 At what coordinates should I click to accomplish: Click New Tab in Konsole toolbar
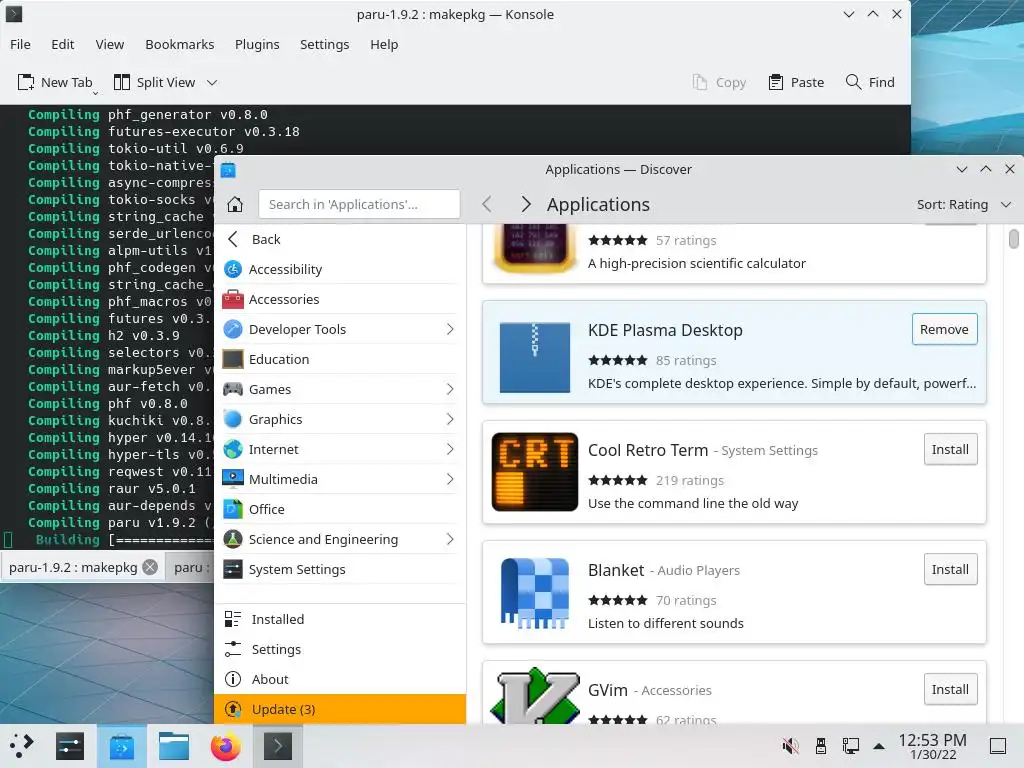[x=55, y=82]
